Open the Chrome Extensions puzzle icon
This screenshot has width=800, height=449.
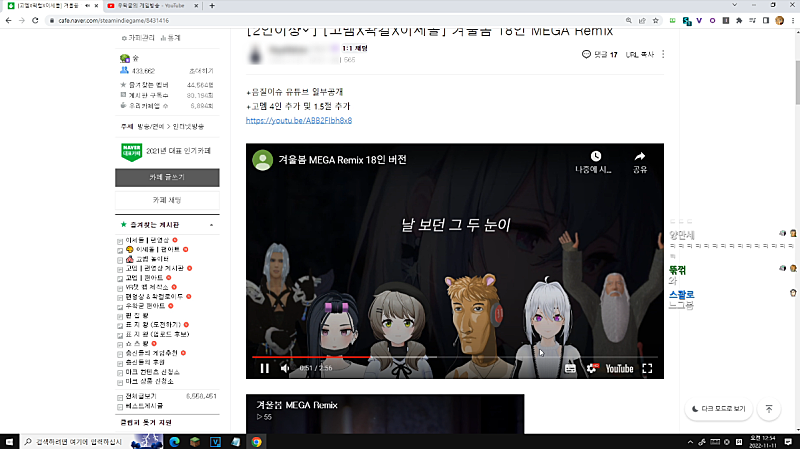(x=739, y=20)
